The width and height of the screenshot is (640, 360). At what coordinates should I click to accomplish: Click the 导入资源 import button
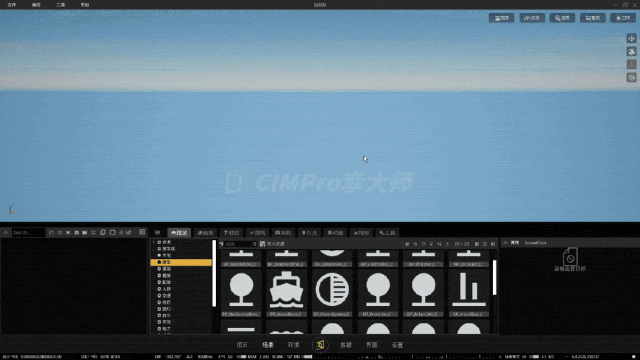(272, 244)
